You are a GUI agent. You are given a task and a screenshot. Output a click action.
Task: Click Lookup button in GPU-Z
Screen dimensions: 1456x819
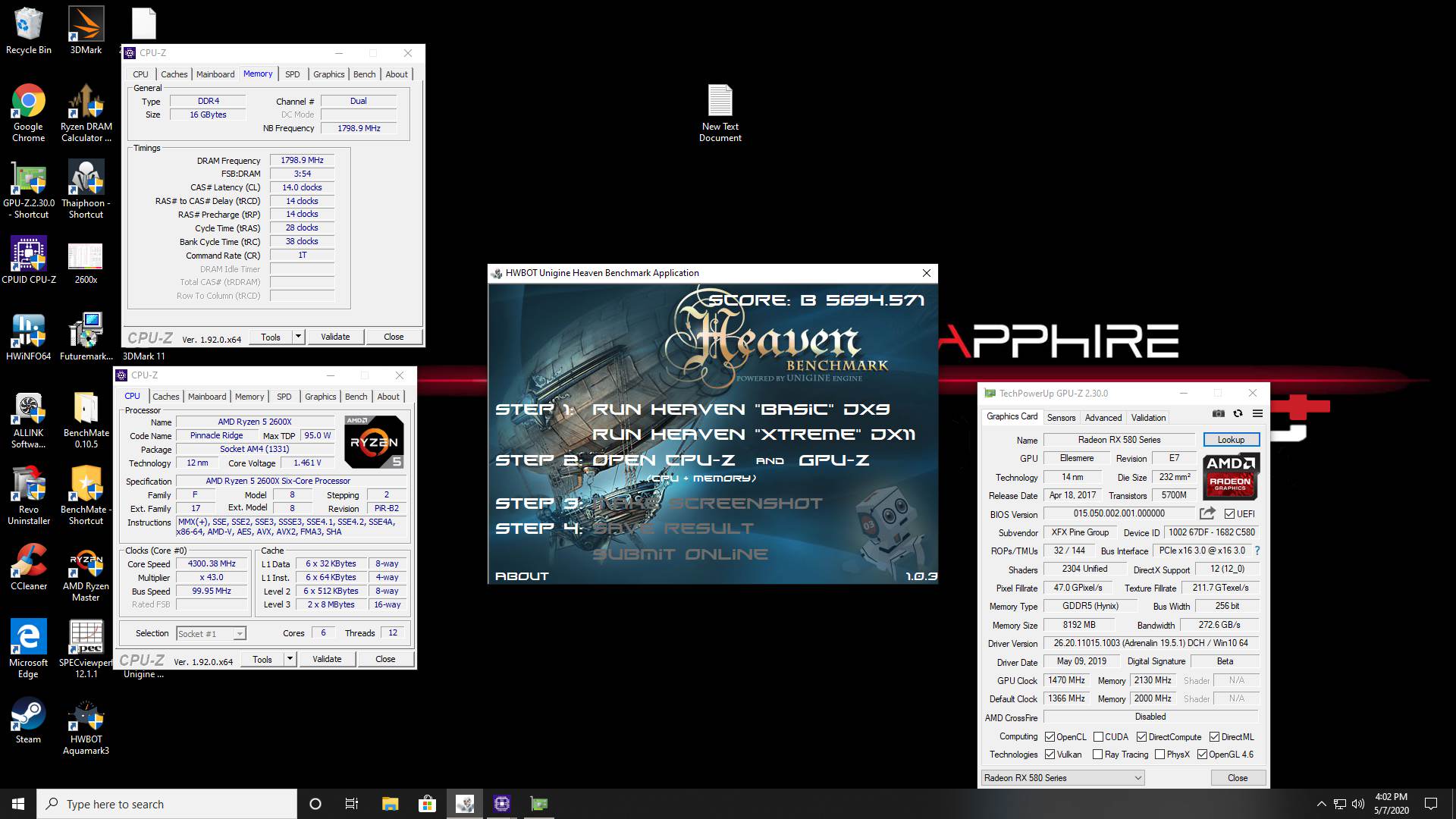[1231, 440]
